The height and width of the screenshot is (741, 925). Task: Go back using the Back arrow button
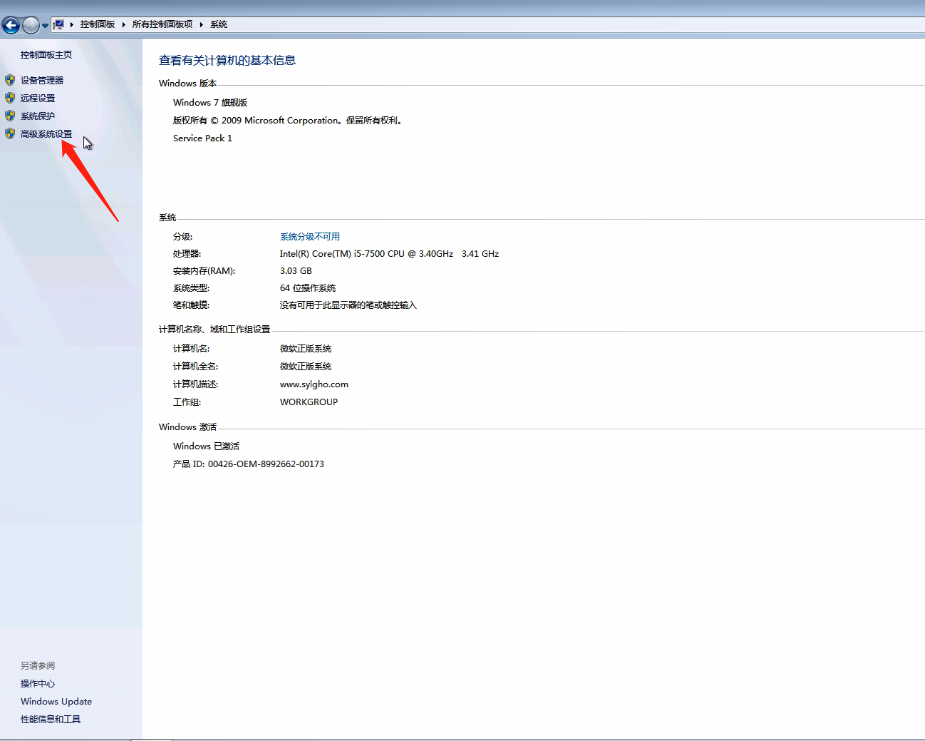(11, 25)
